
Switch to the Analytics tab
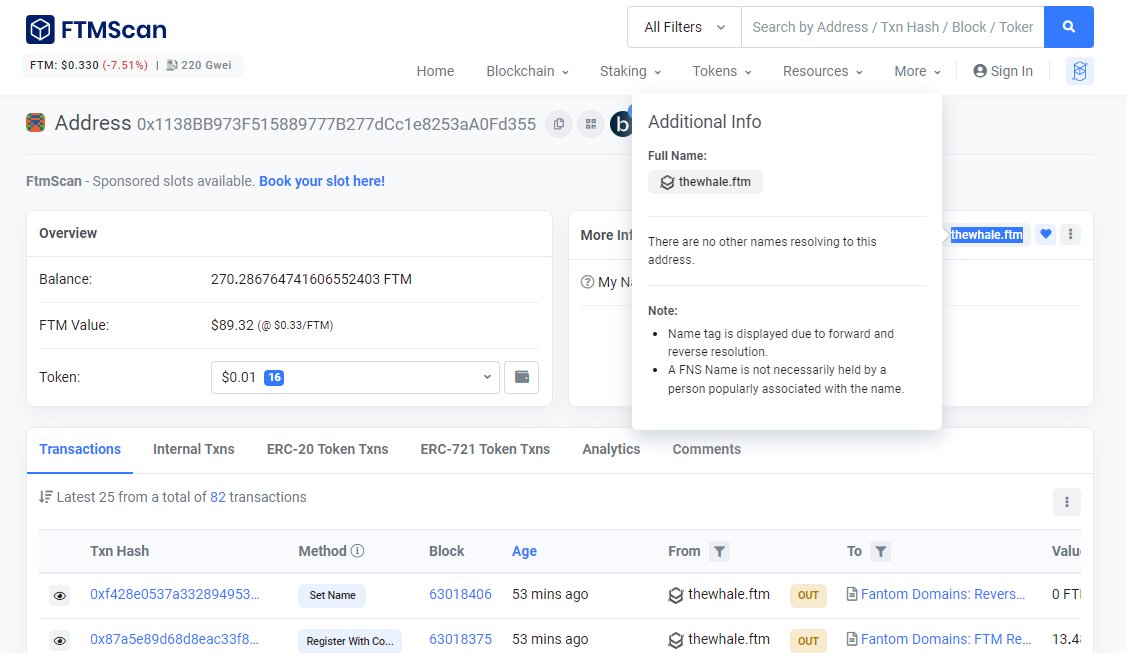pos(611,450)
